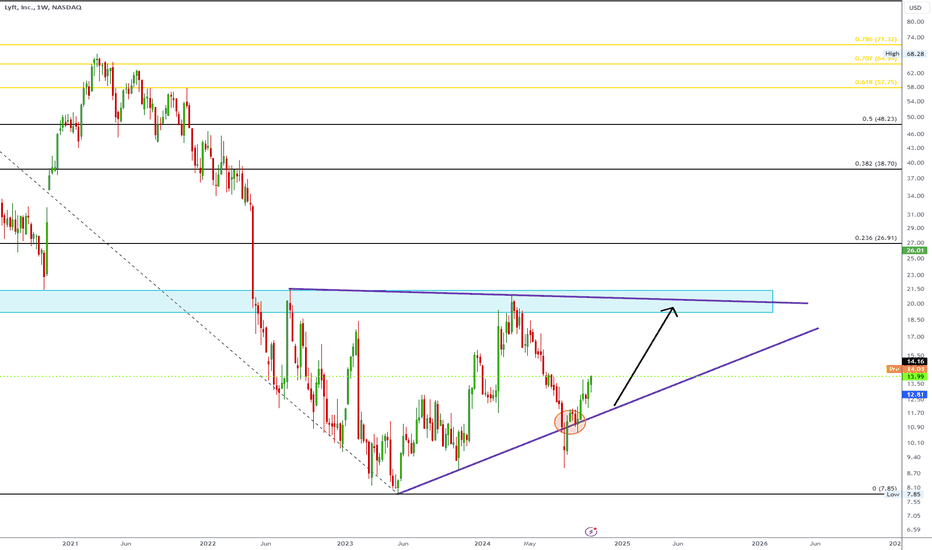
Task: Click the 13.50 price axis label
Action: pos(915,384)
